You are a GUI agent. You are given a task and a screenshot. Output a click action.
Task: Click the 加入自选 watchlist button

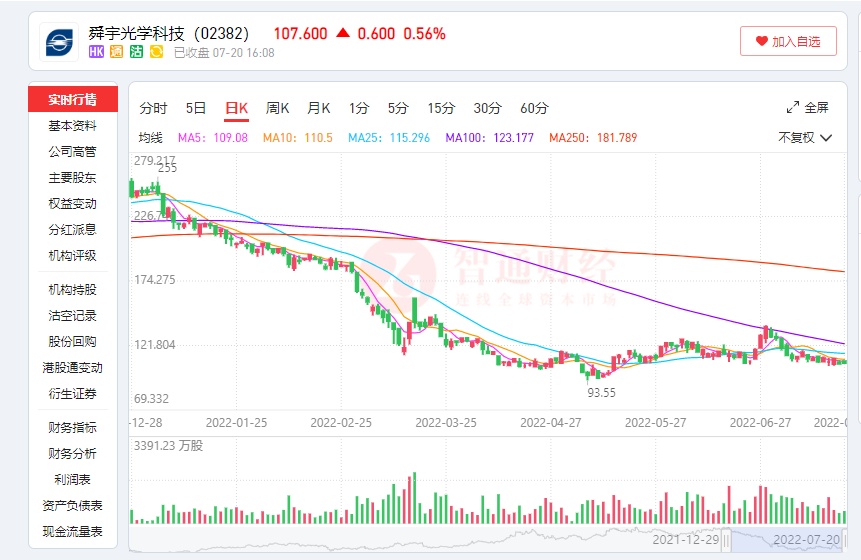(788, 42)
